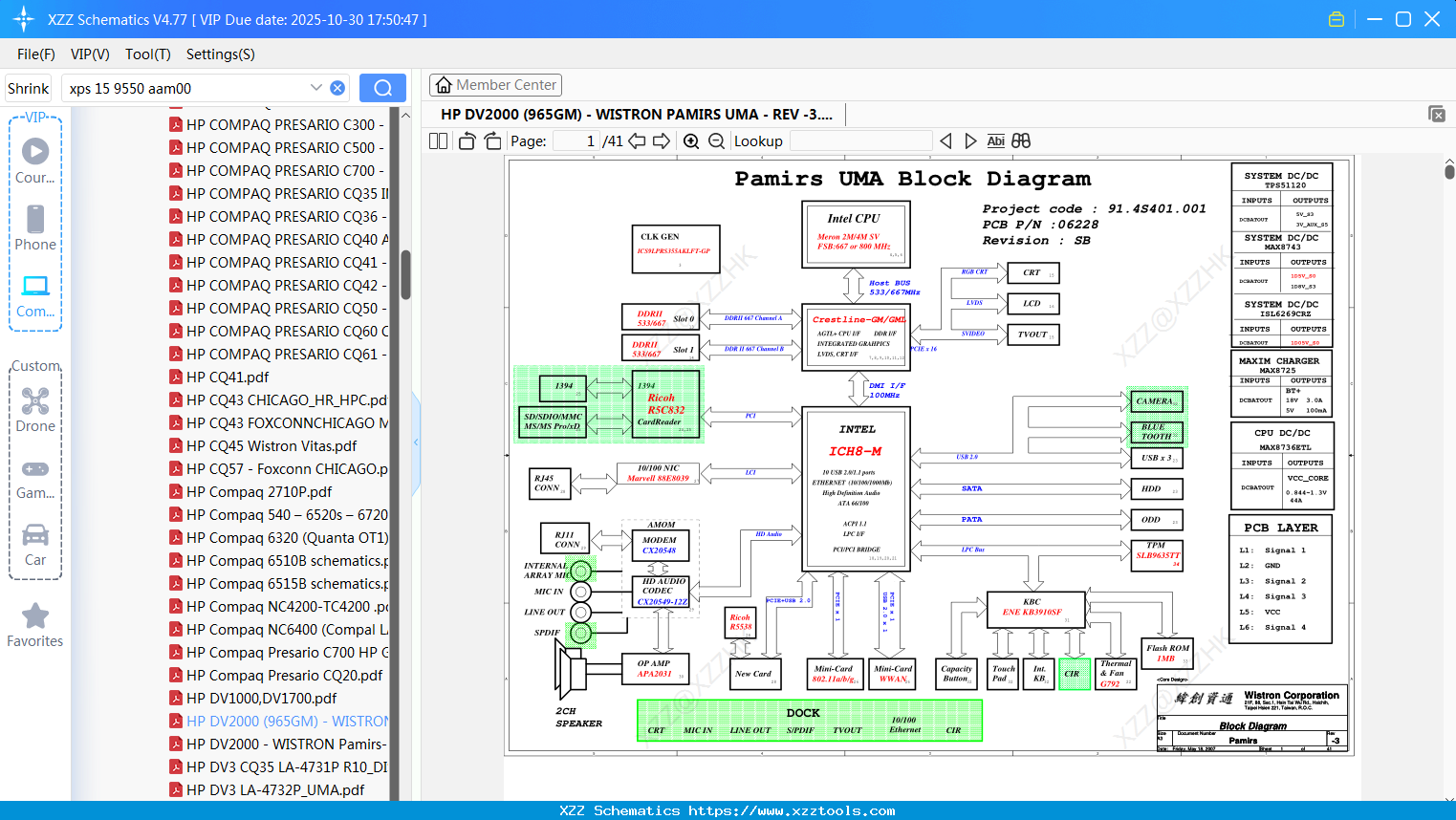Open the Tool(T) menu

pos(148,54)
